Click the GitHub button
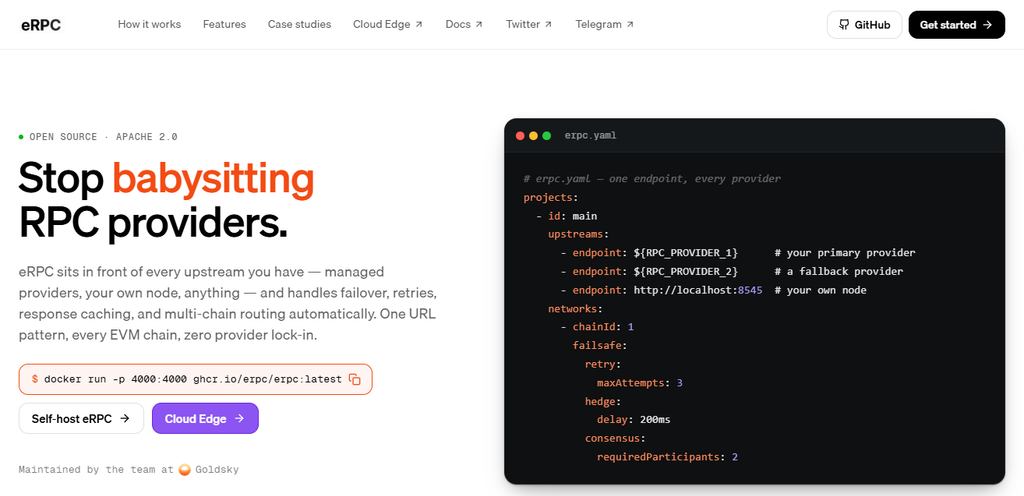This screenshot has height=496, width=1024. point(864,25)
